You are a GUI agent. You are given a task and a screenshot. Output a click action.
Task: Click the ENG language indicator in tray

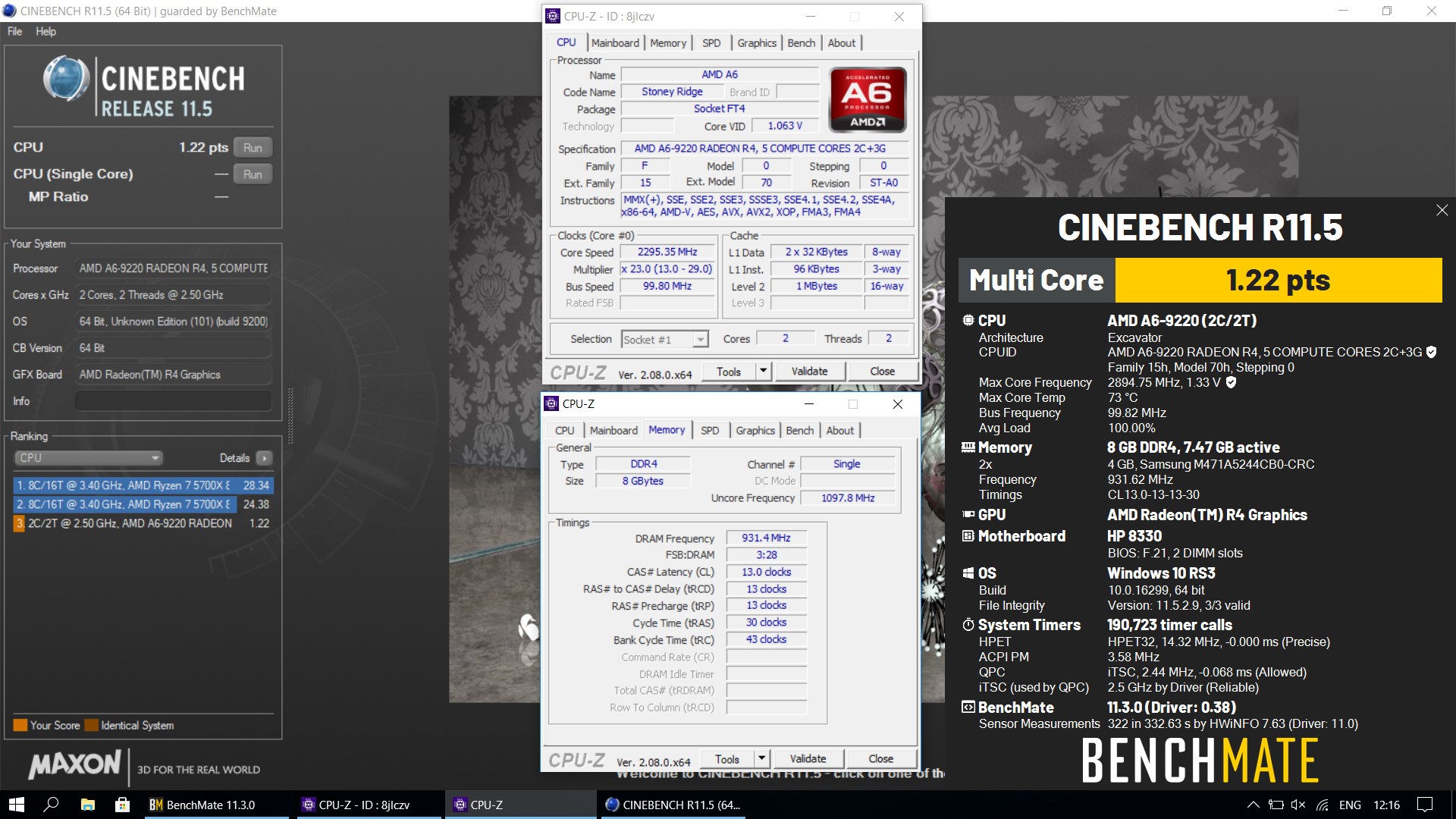click(x=1350, y=805)
